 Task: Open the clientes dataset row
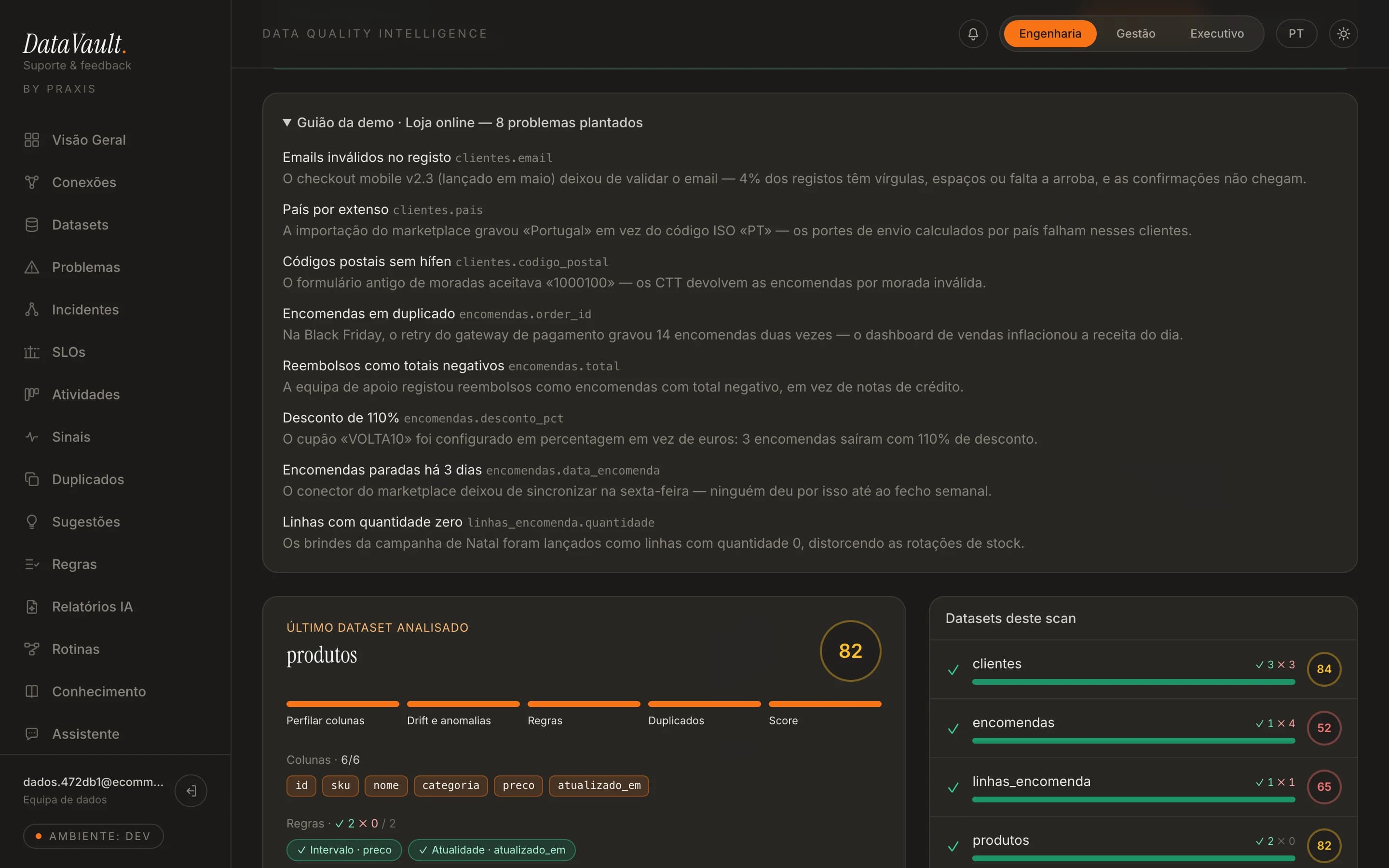tap(1143, 670)
